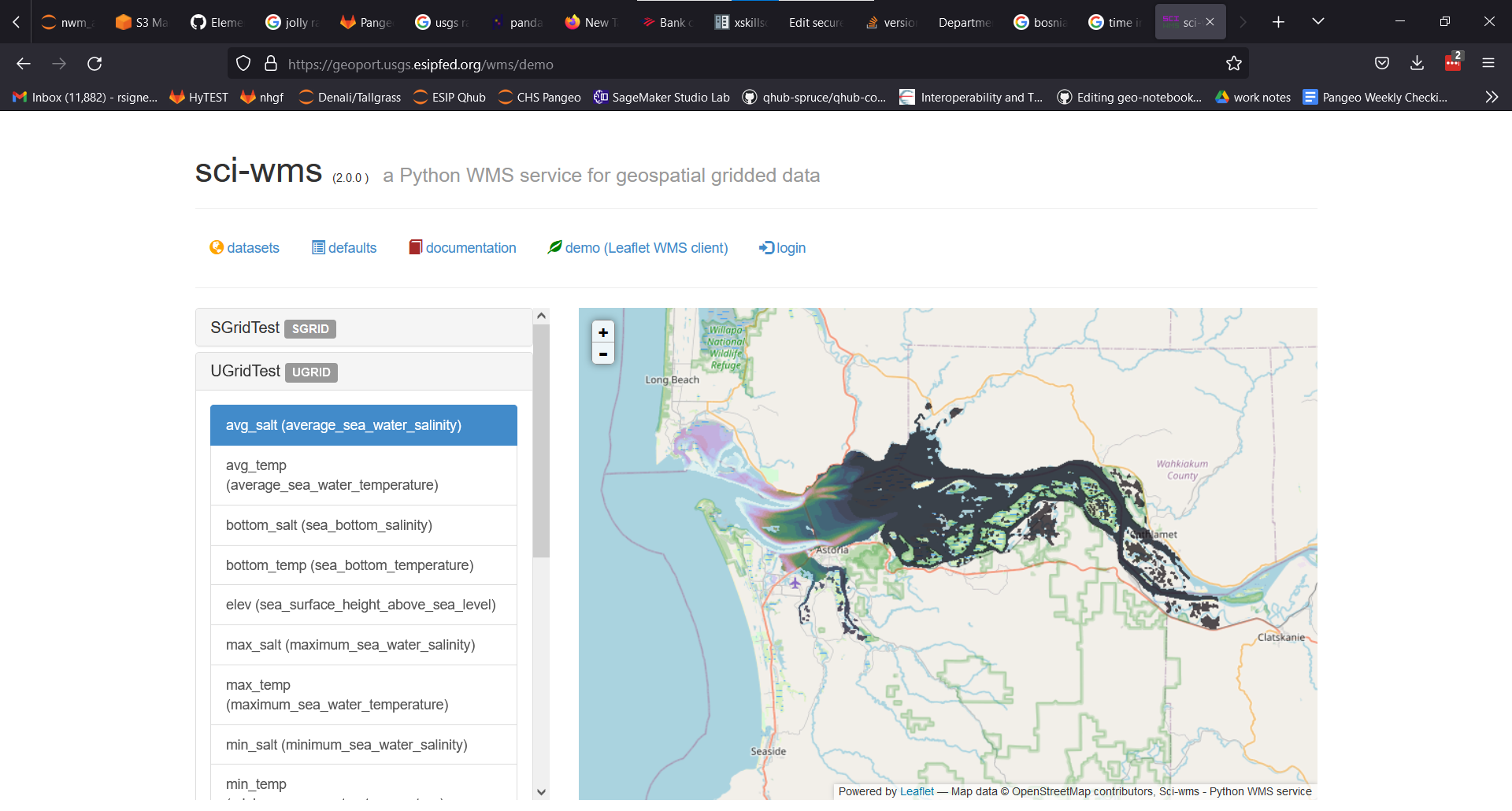Viewport: 1512px width, 811px height.
Task: Expand the bookmarks overflow chevron
Action: (1492, 97)
